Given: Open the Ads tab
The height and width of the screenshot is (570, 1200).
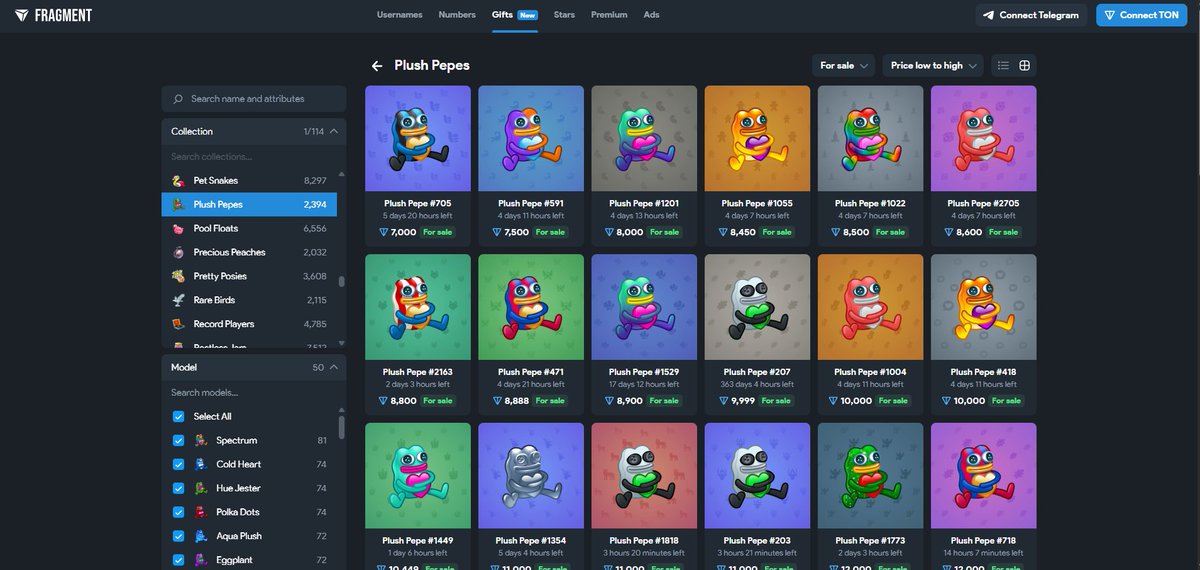Looking at the screenshot, I should (651, 15).
